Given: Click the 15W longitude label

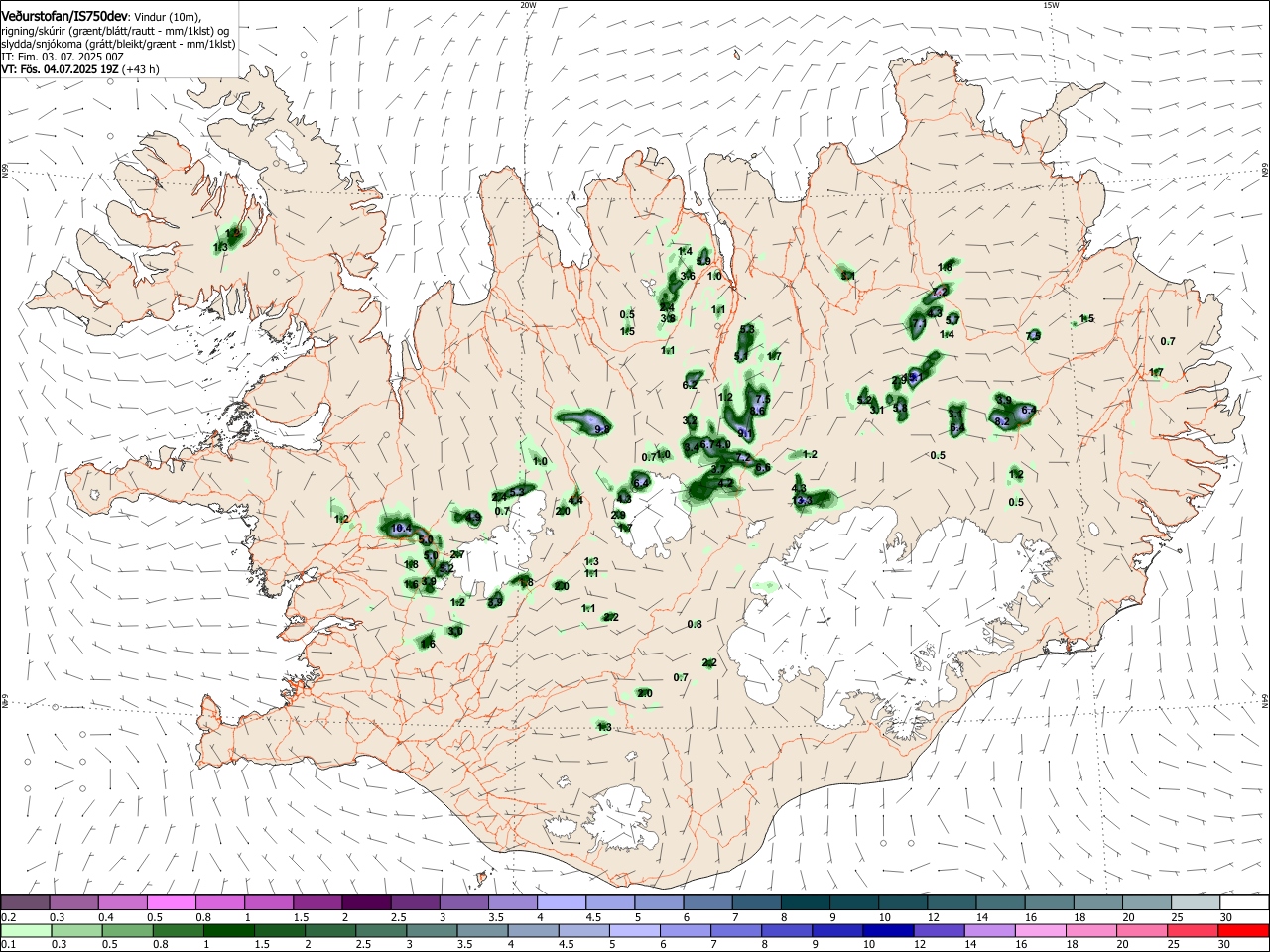Looking at the screenshot, I should 1051,5.
